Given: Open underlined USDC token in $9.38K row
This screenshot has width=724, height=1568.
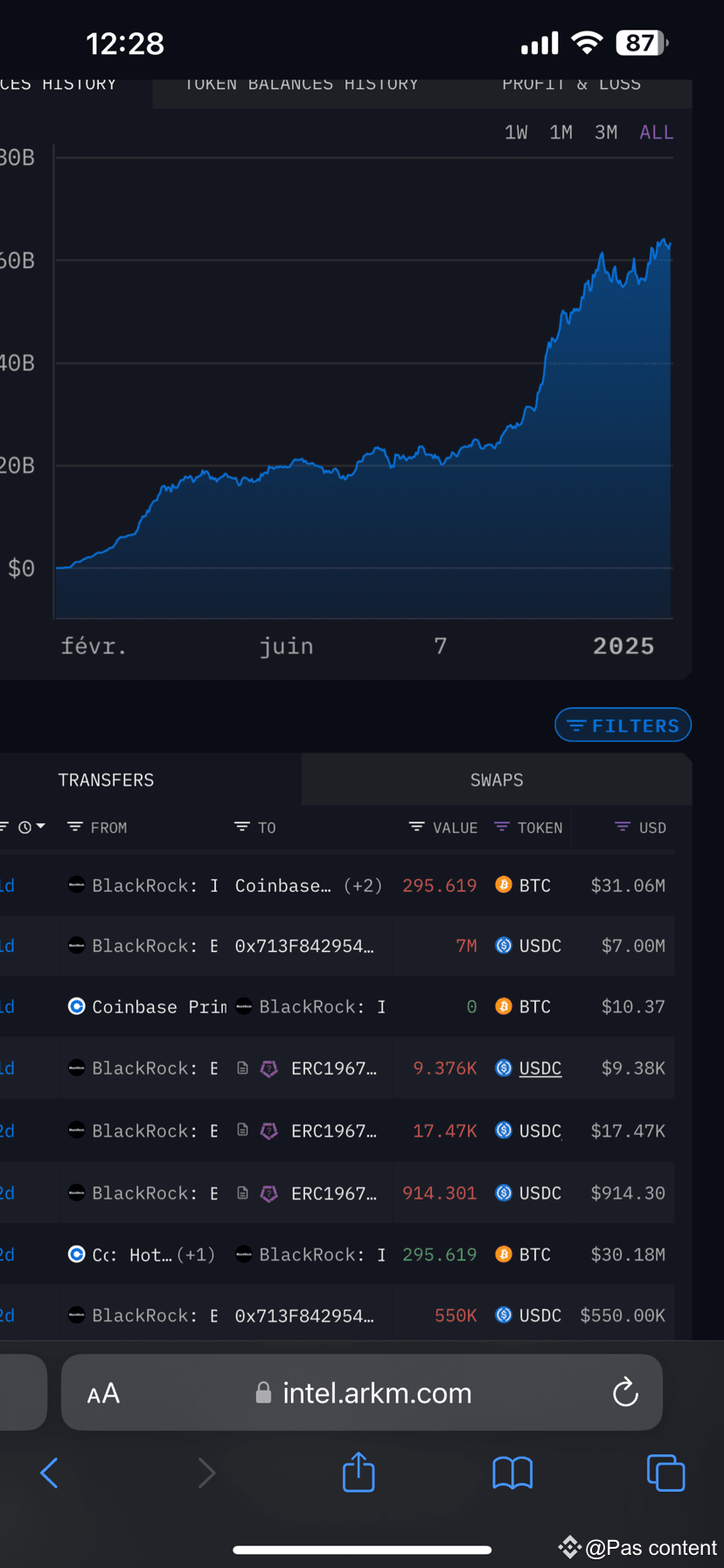Looking at the screenshot, I should tap(540, 1068).
